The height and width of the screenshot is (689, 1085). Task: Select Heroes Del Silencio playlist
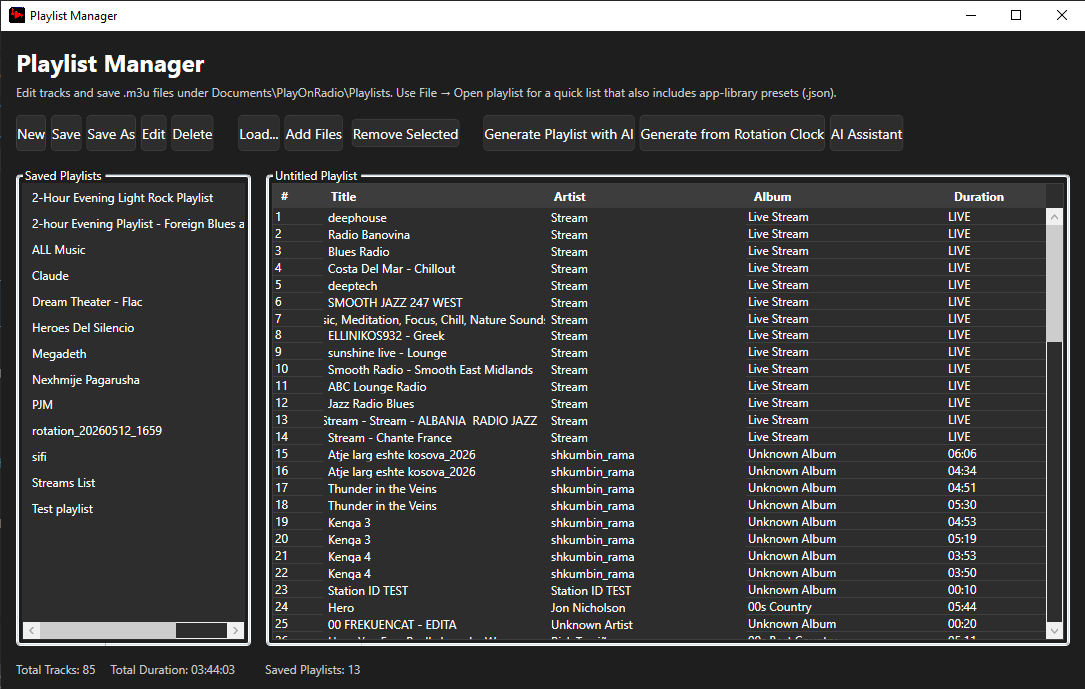[x=134, y=328]
